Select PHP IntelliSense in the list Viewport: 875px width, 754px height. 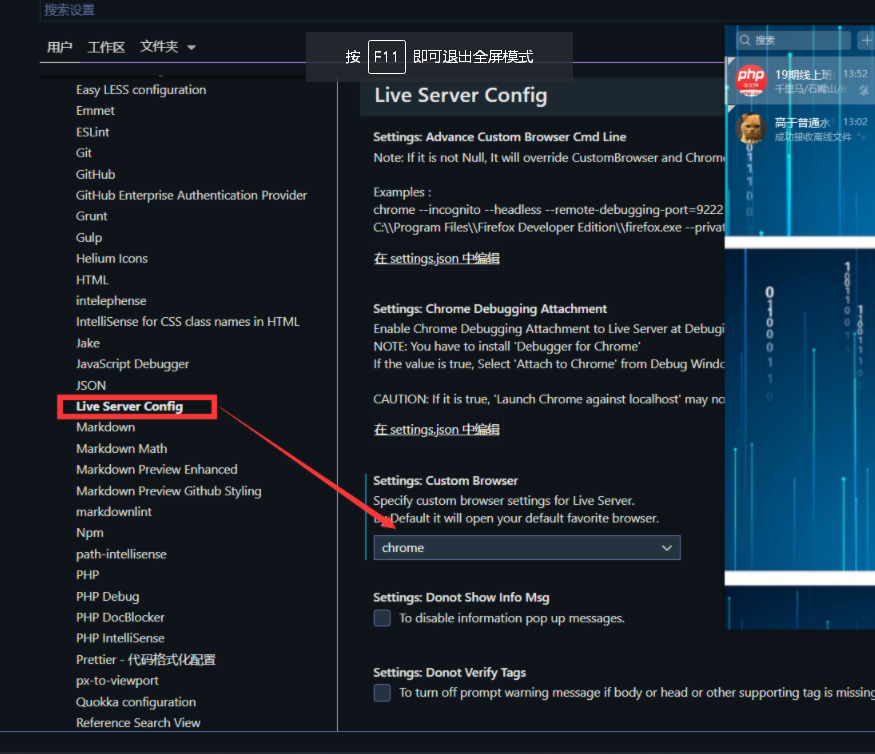[x=120, y=638]
